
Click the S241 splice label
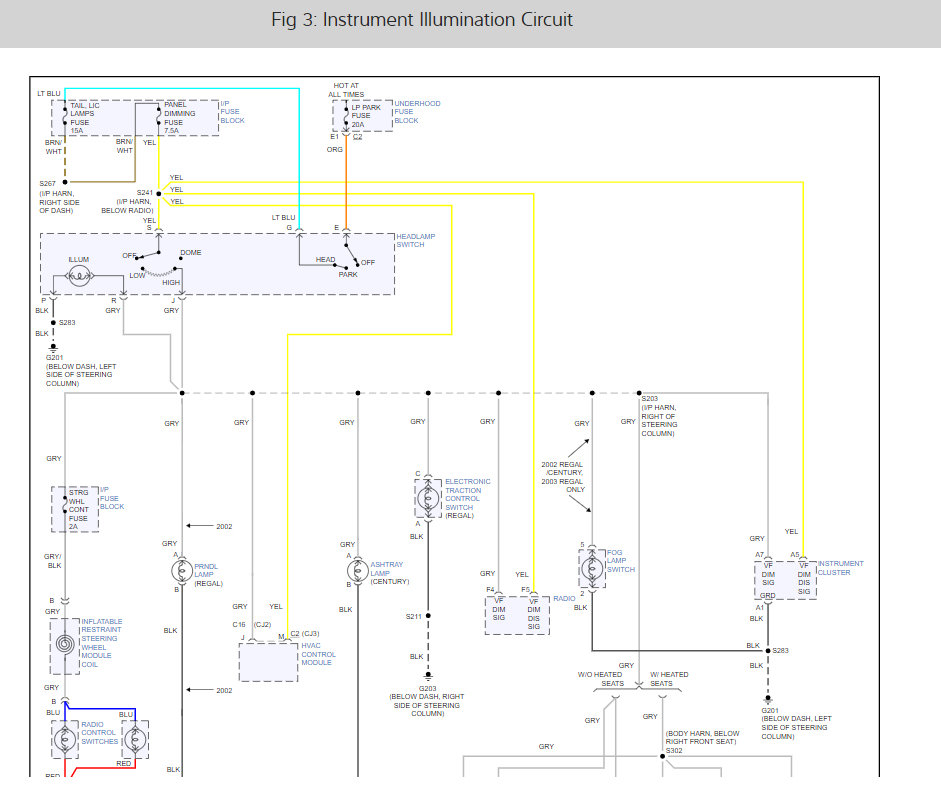[145, 193]
